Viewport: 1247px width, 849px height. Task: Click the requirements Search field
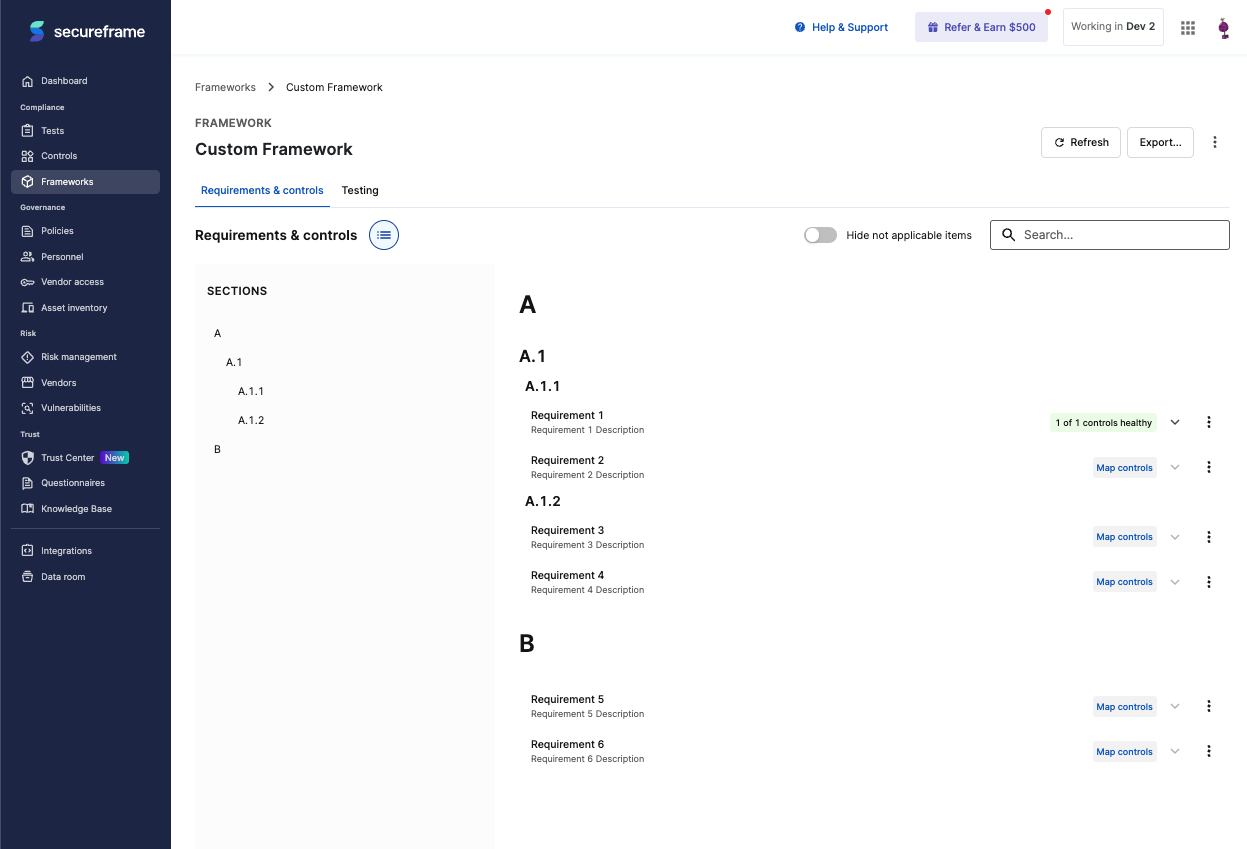(1110, 235)
